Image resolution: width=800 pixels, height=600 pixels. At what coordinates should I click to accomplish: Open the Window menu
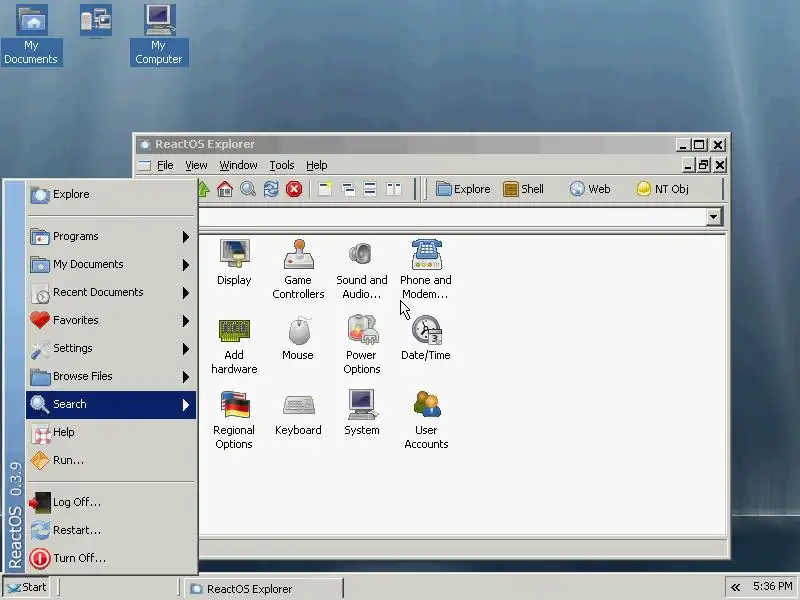pos(238,165)
